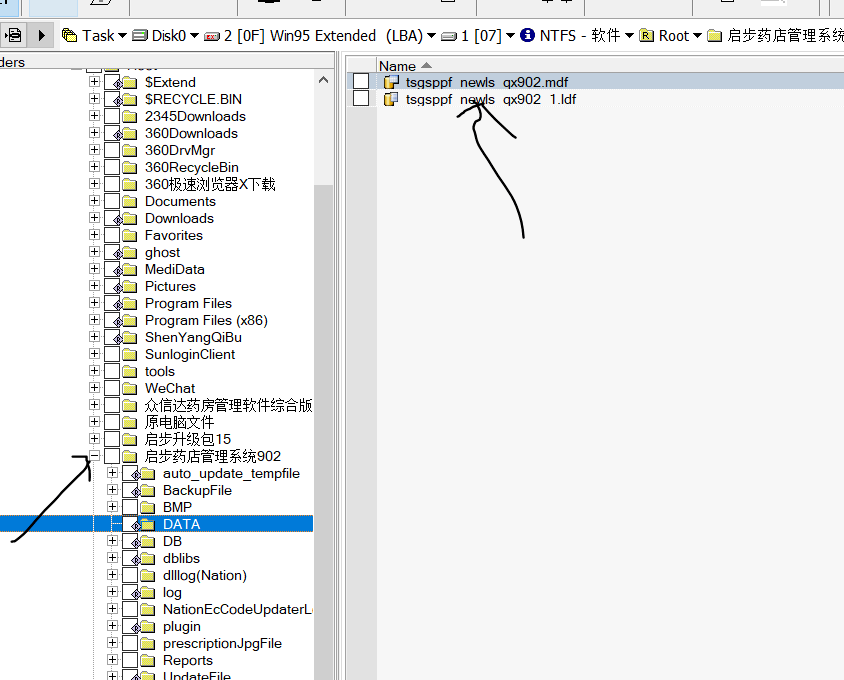
Task: Click the Program Files (x86) folder icon
Action: 128,321
